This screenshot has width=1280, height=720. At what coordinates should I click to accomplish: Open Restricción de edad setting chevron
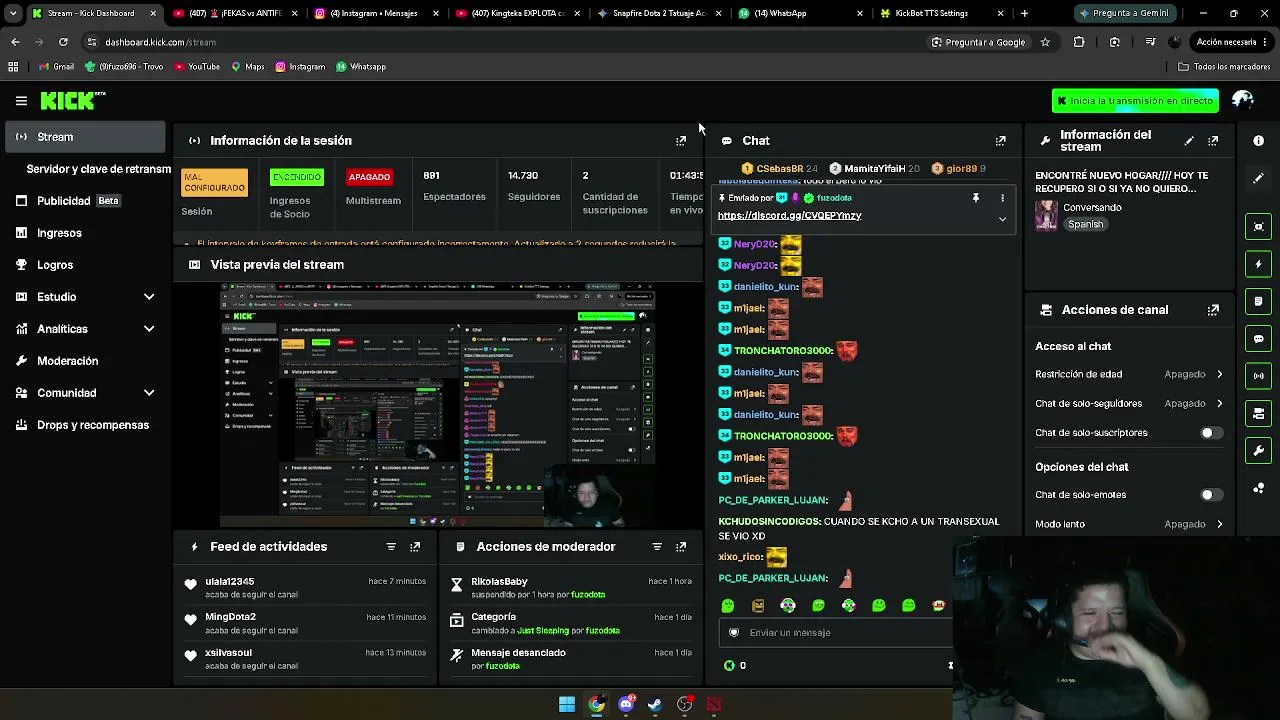point(1219,374)
